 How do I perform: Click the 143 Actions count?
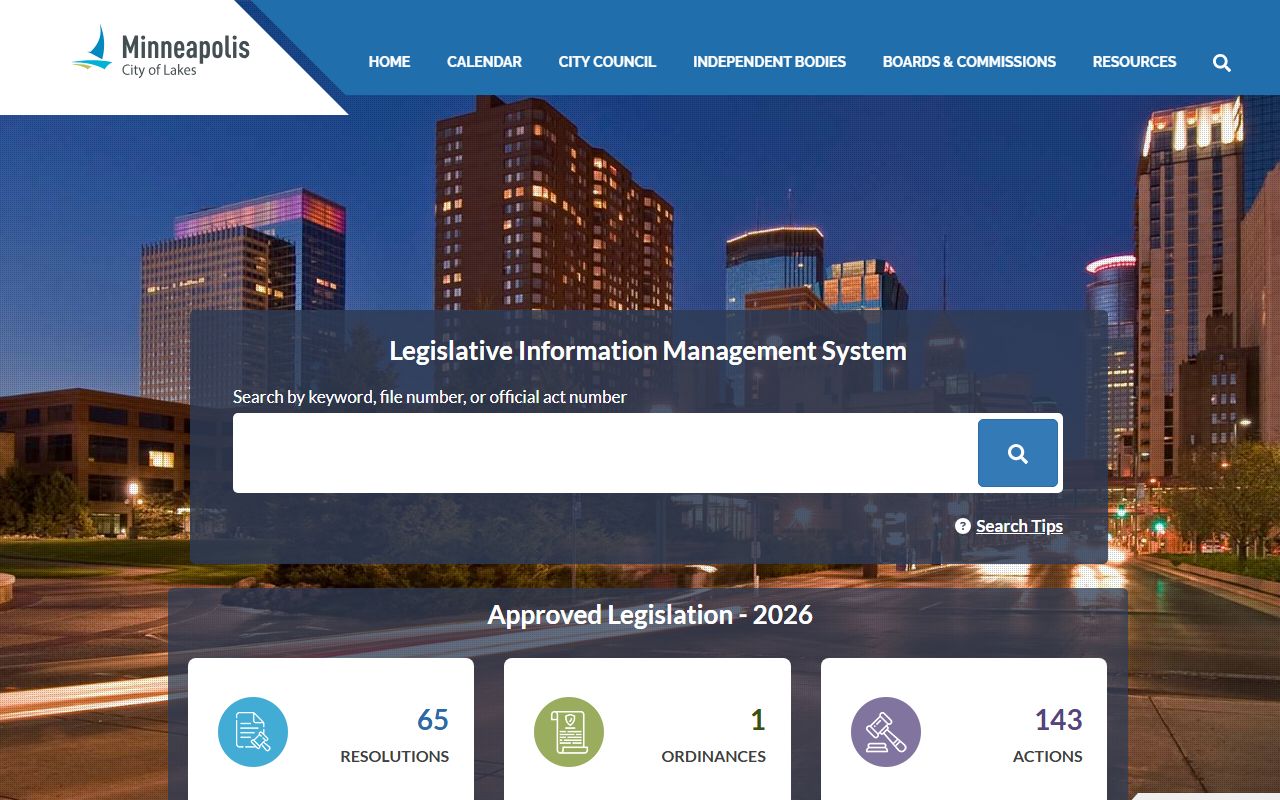pos(1058,720)
